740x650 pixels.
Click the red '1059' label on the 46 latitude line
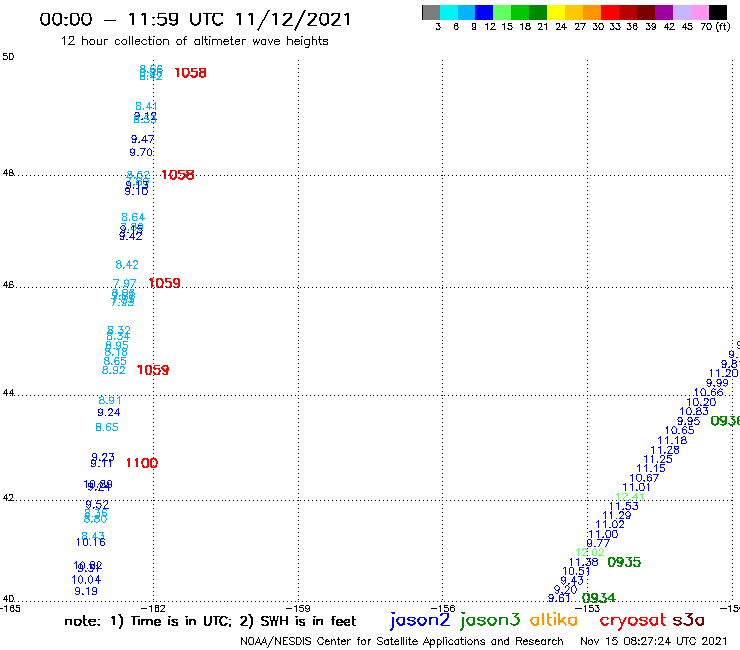click(164, 283)
